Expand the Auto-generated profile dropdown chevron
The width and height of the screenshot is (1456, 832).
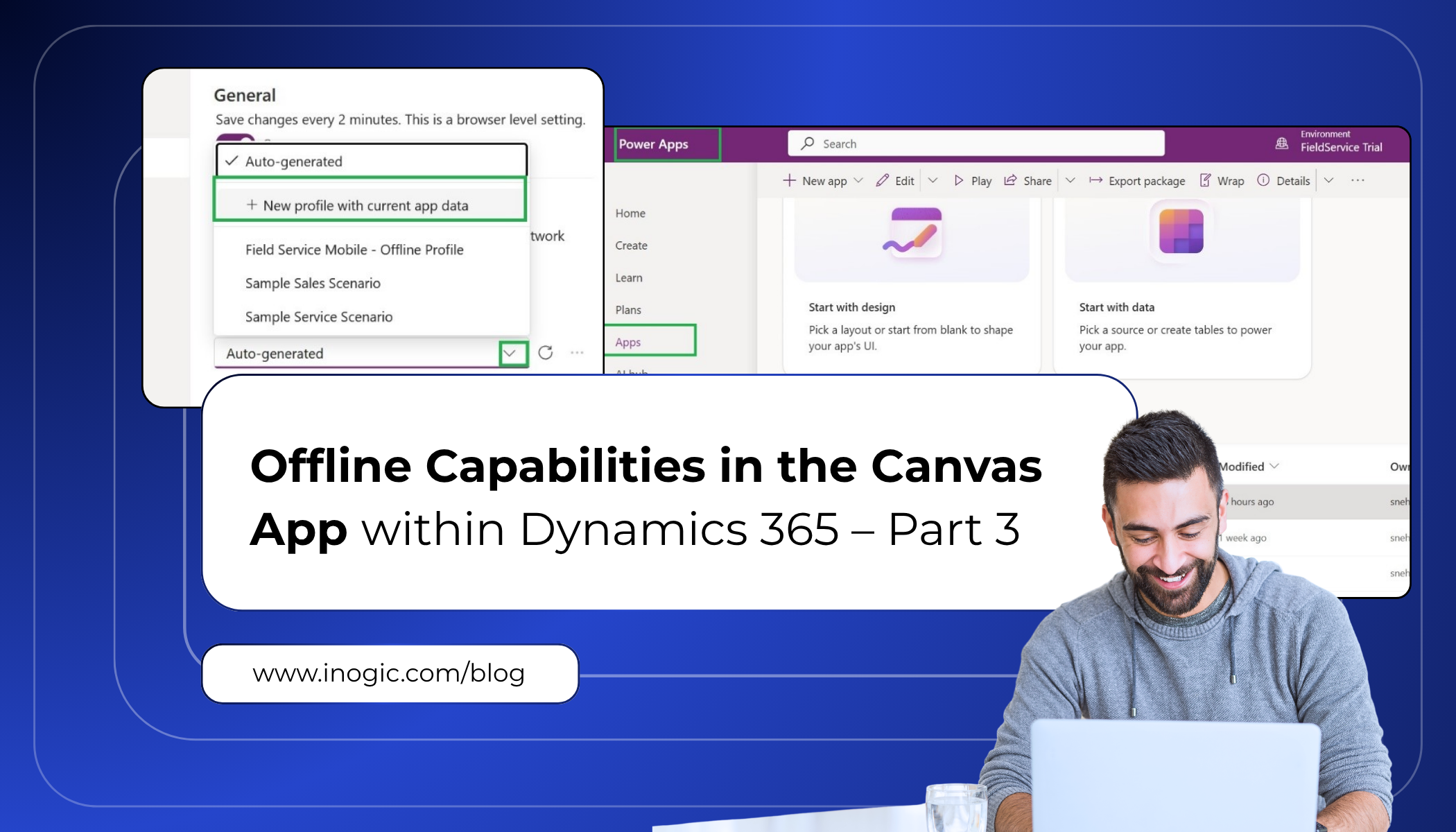510,353
